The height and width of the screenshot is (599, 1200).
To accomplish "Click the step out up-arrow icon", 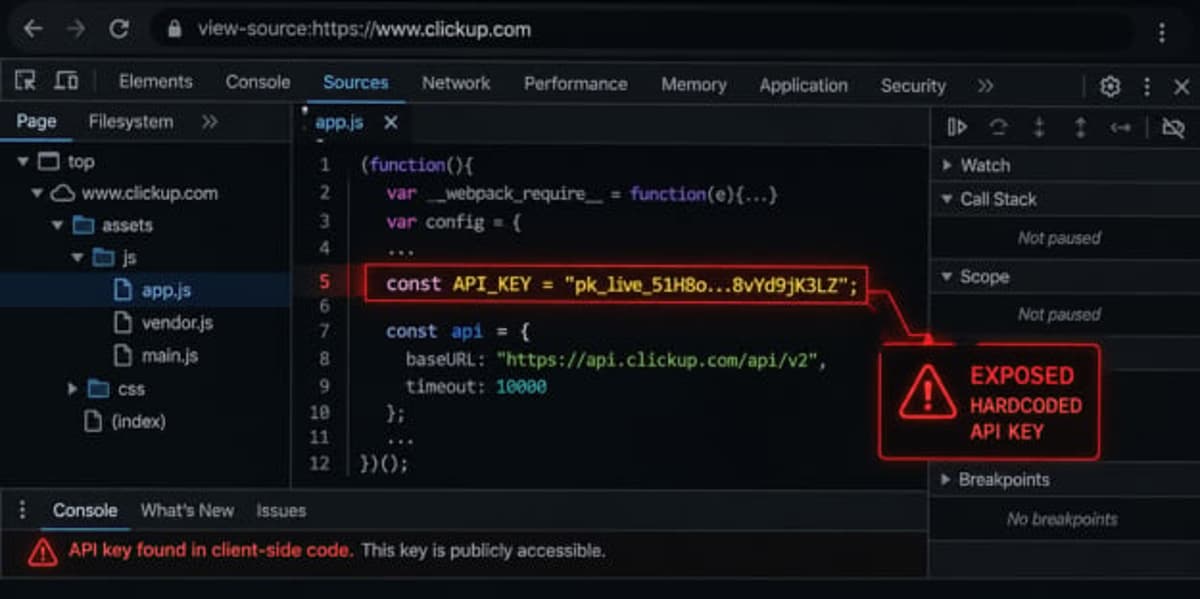I will (x=1080, y=127).
